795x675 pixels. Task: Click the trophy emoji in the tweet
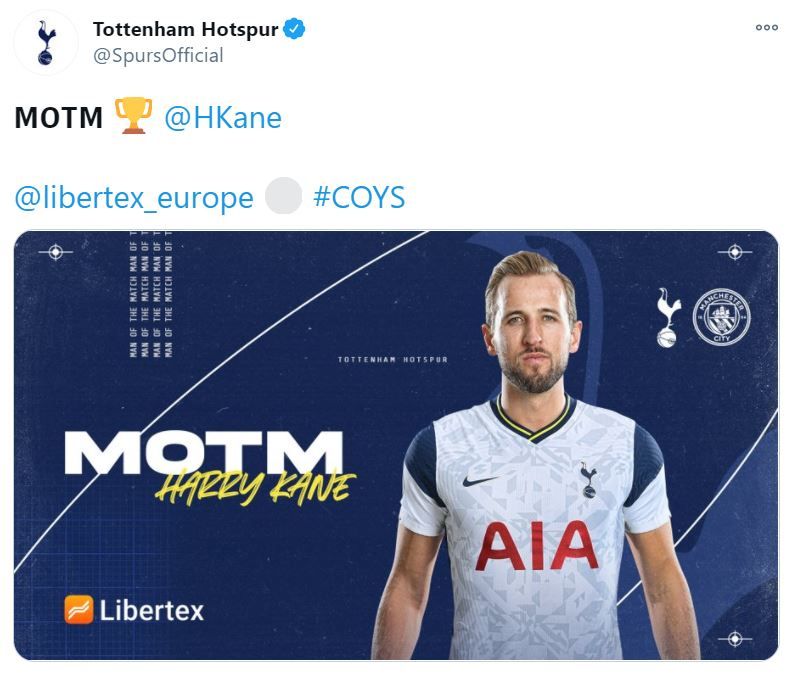click(133, 116)
